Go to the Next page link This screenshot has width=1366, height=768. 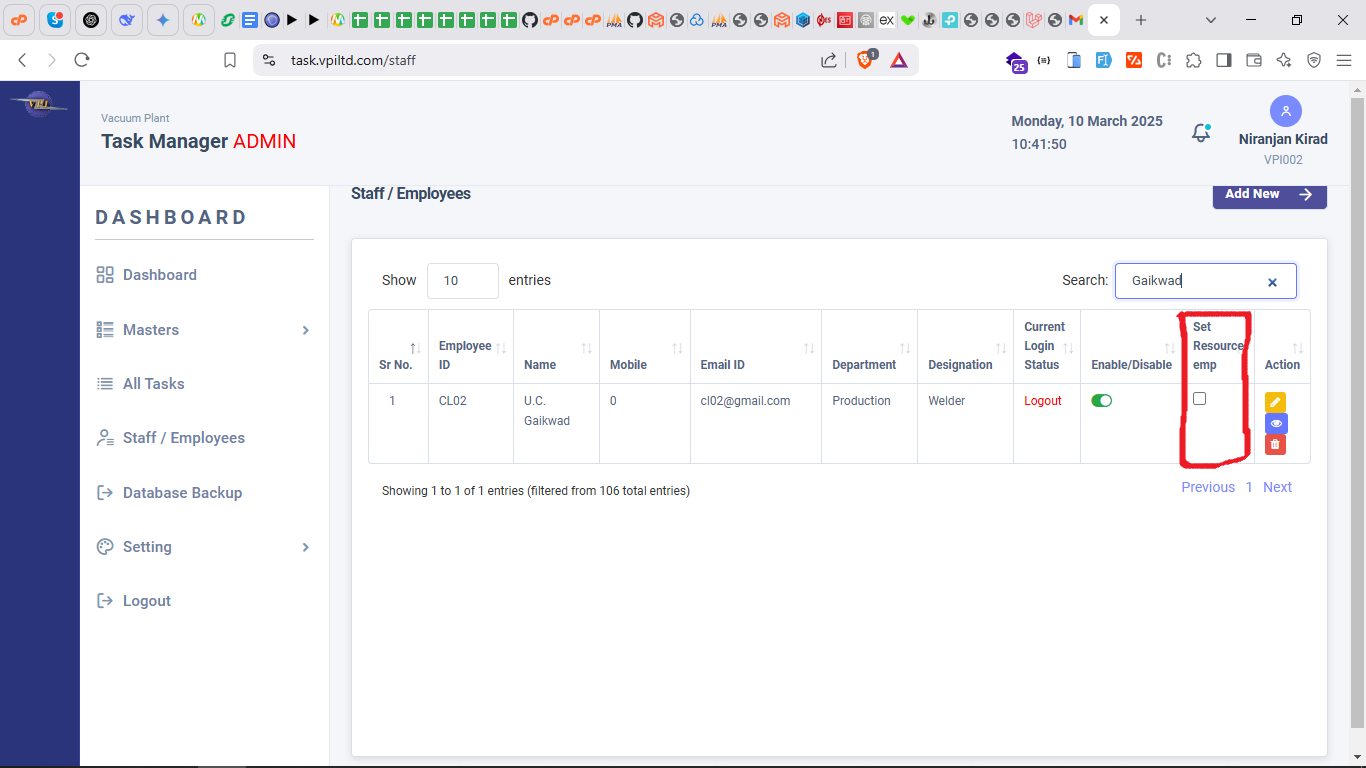point(1277,487)
